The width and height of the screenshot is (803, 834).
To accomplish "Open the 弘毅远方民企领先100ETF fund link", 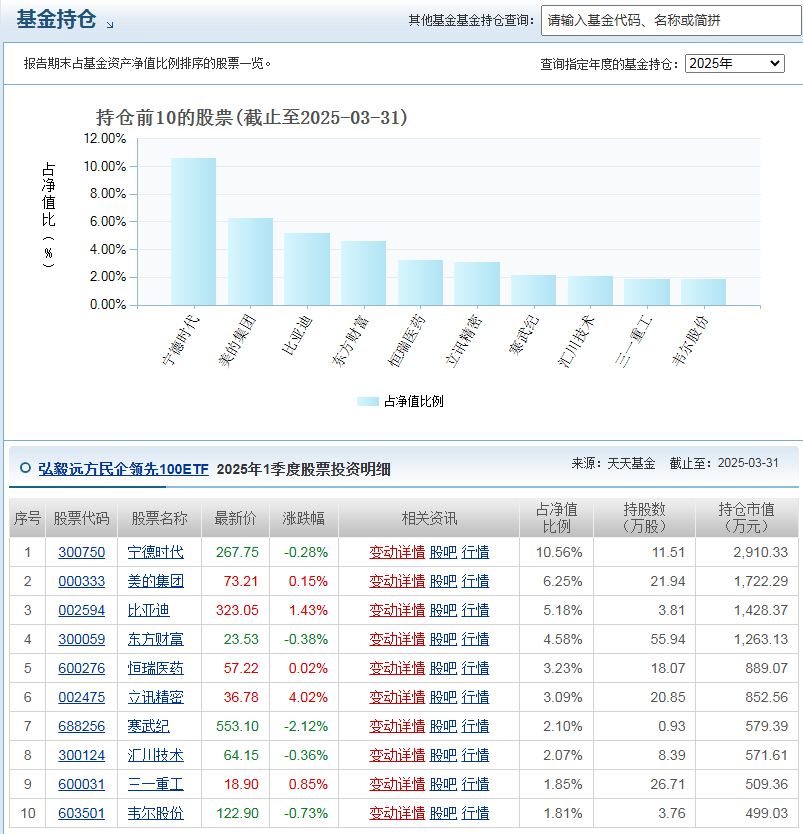I will pos(123,469).
